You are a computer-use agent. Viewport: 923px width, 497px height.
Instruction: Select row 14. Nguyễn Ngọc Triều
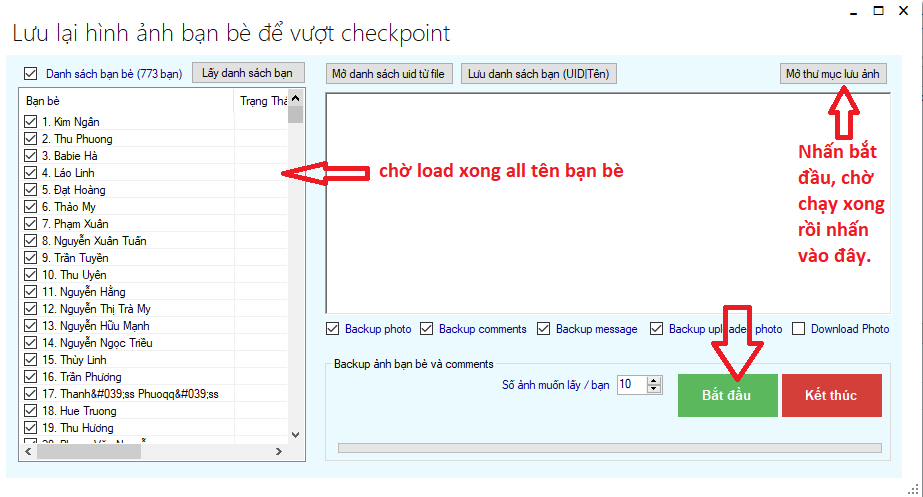coord(155,343)
